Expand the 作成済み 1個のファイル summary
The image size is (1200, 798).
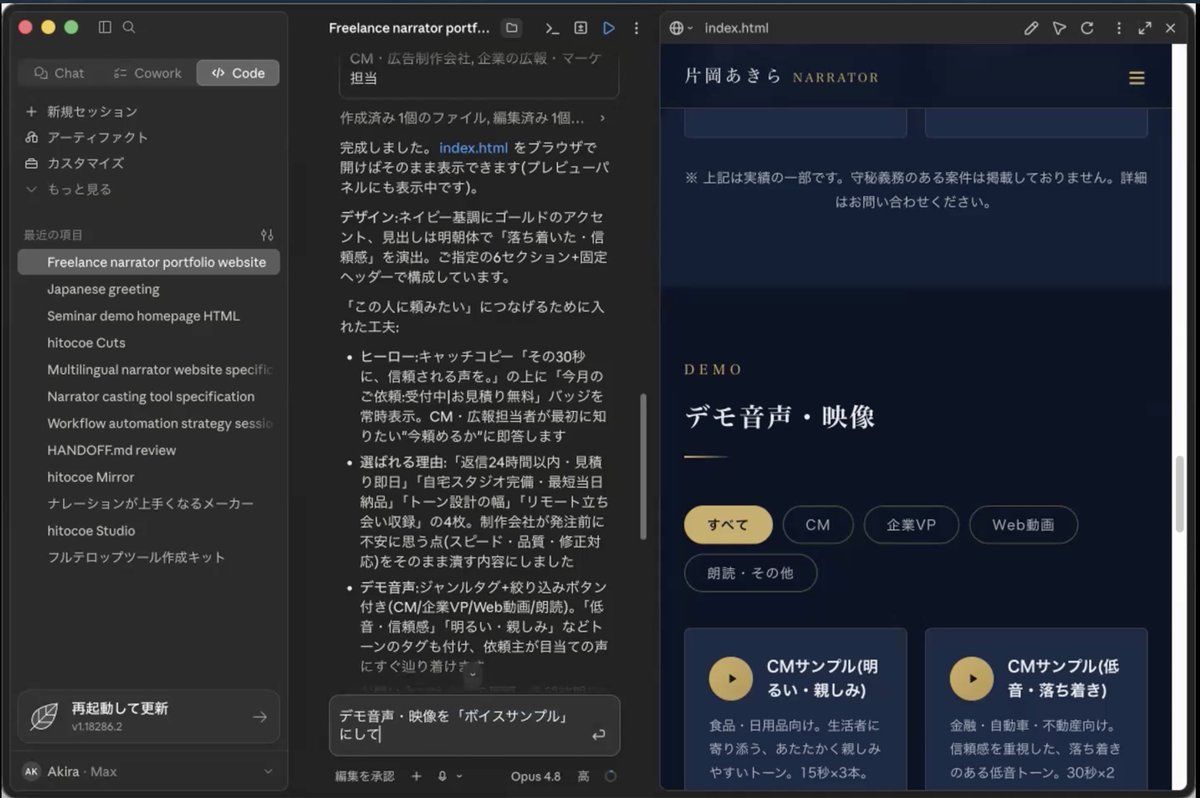click(472, 118)
